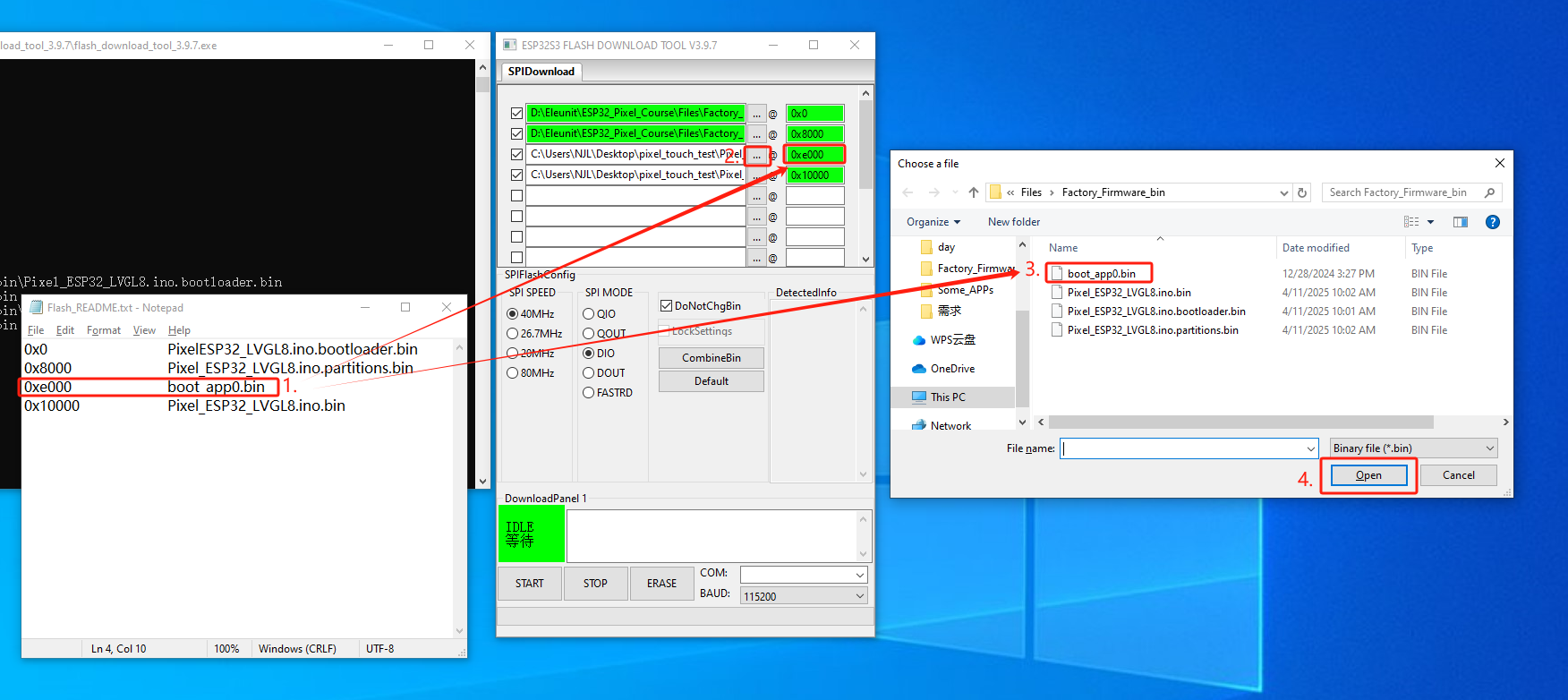
Task: Open Notepad File menu
Action: click(x=36, y=330)
